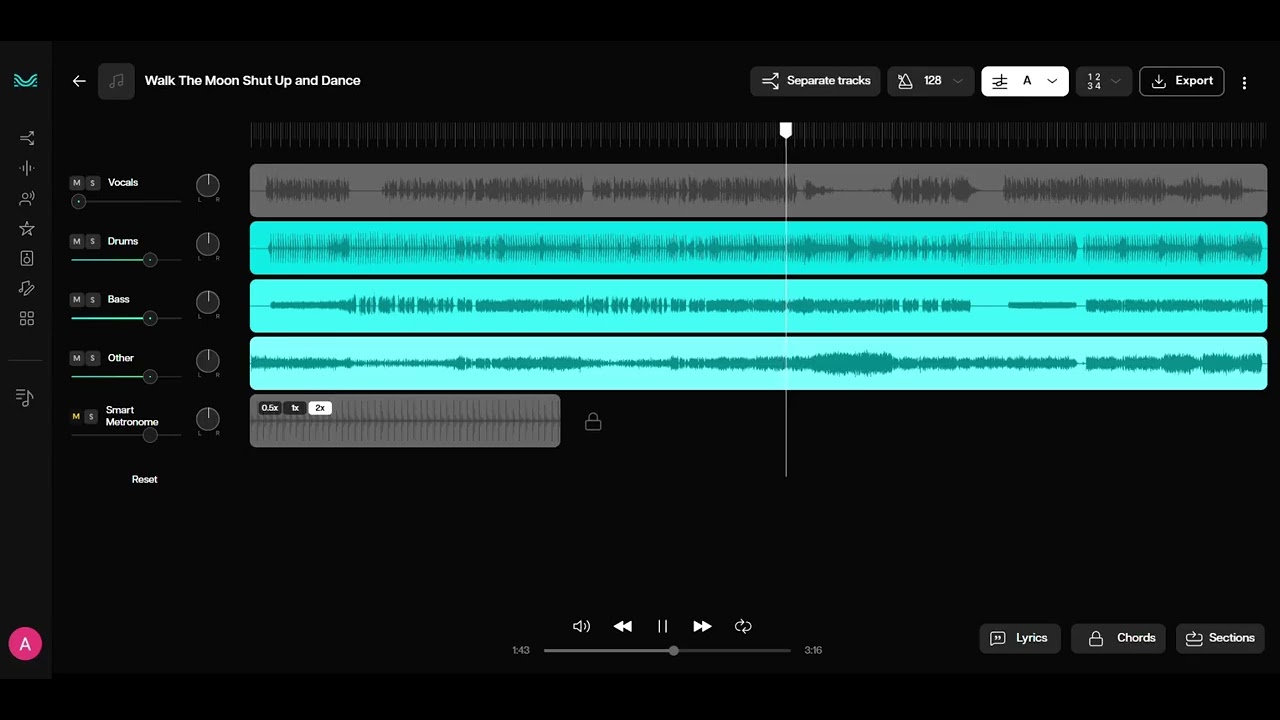Click the Moises wave logo
The height and width of the screenshot is (720, 1280).
26,81
